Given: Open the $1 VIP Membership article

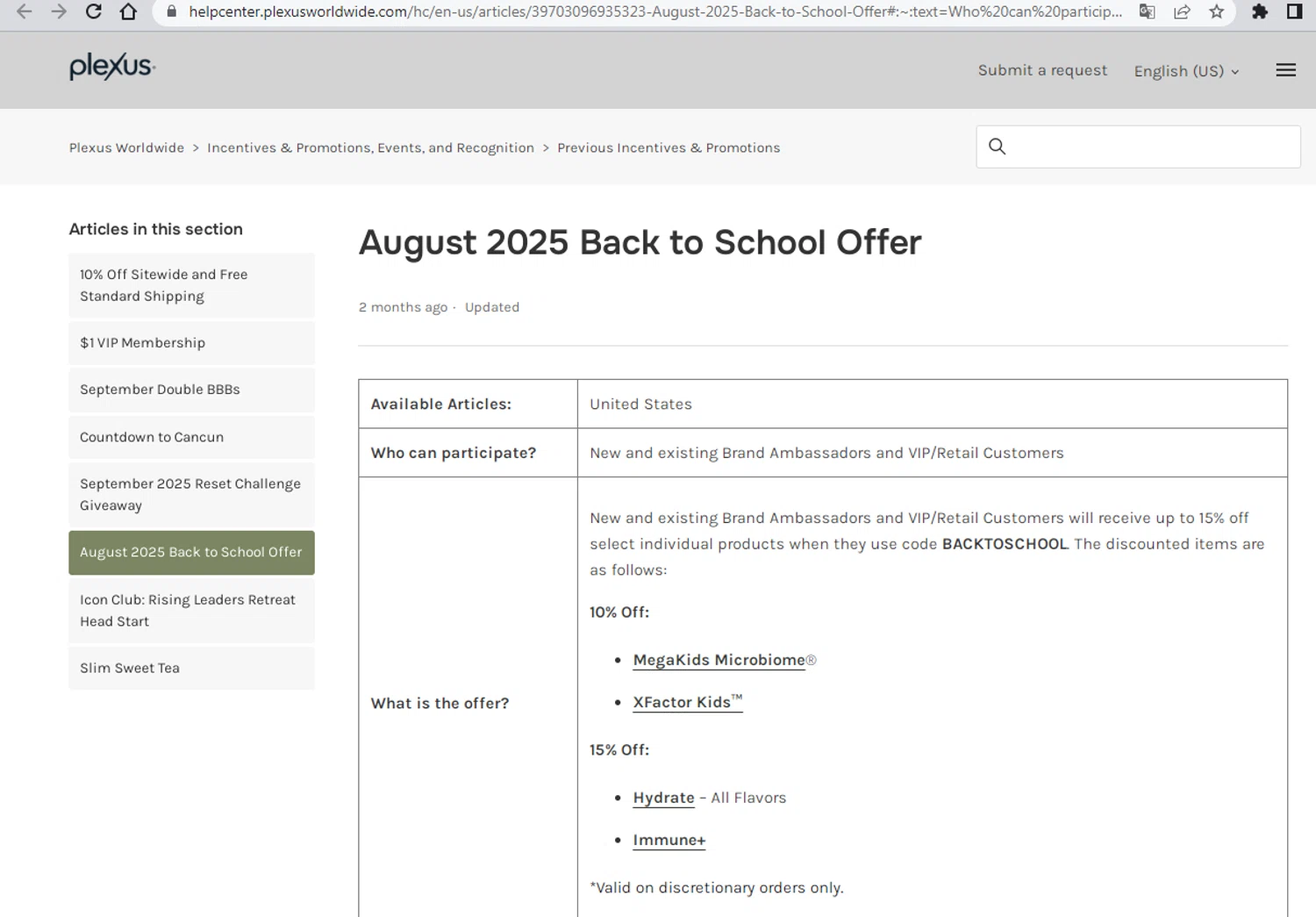Looking at the screenshot, I should pos(142,343).
